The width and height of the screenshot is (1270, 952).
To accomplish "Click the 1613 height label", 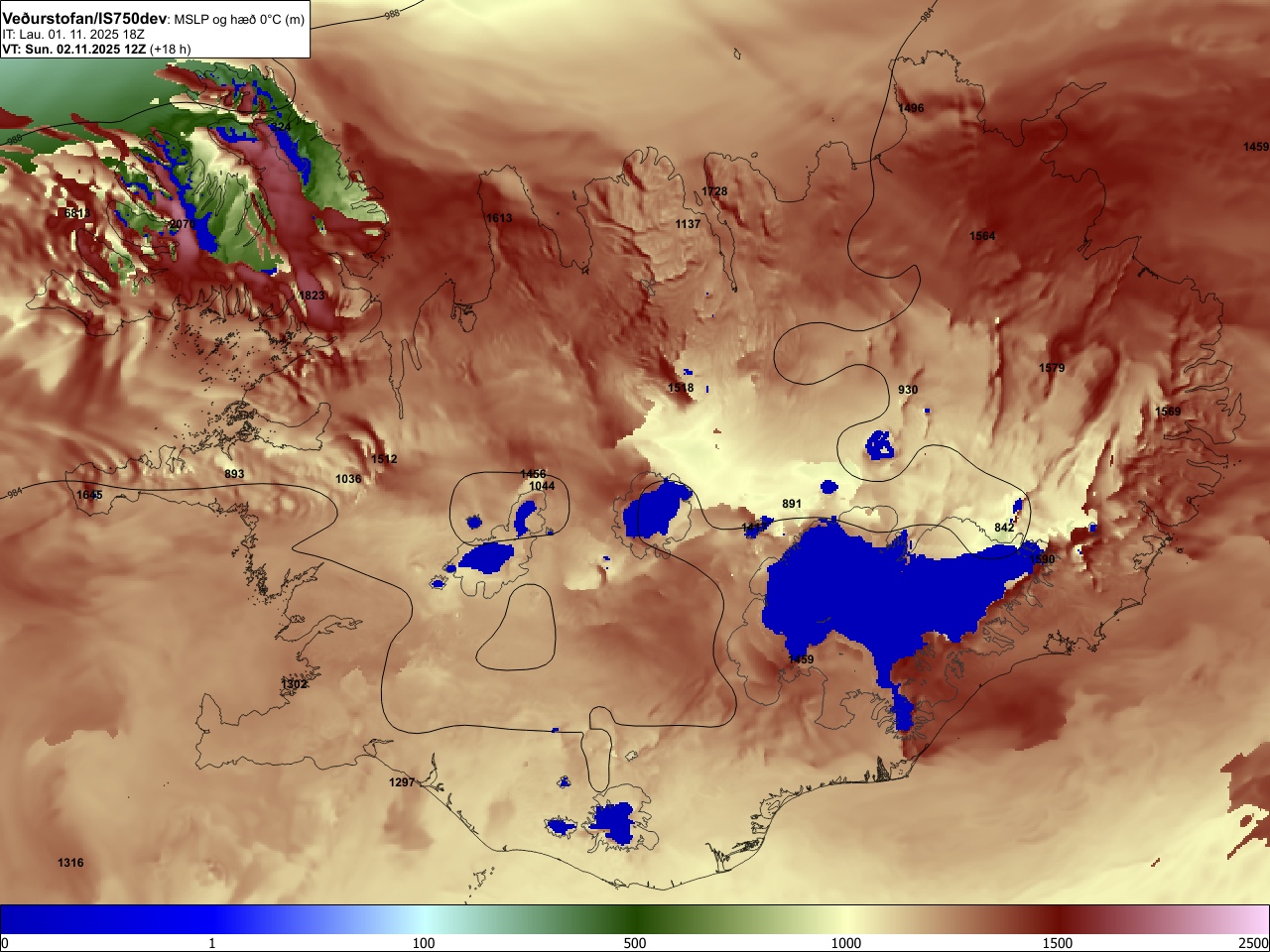I will [499, 218].
